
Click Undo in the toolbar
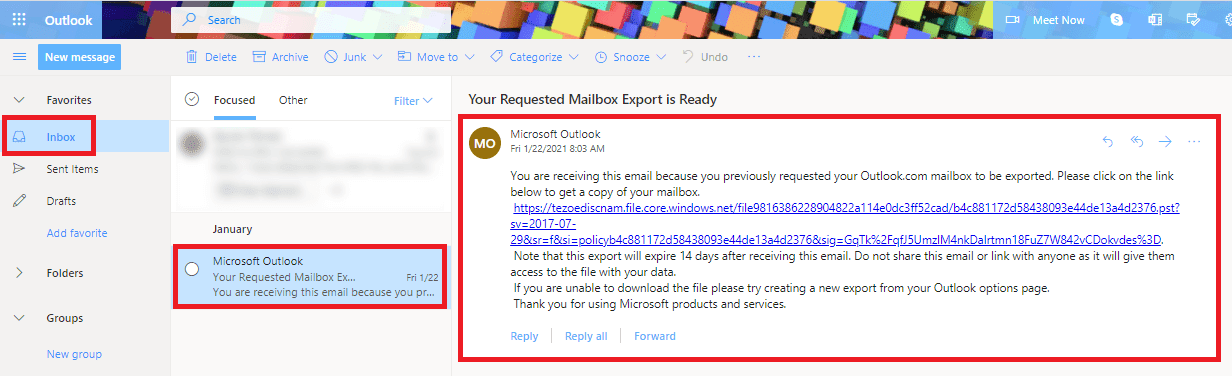tap(705, 57)
